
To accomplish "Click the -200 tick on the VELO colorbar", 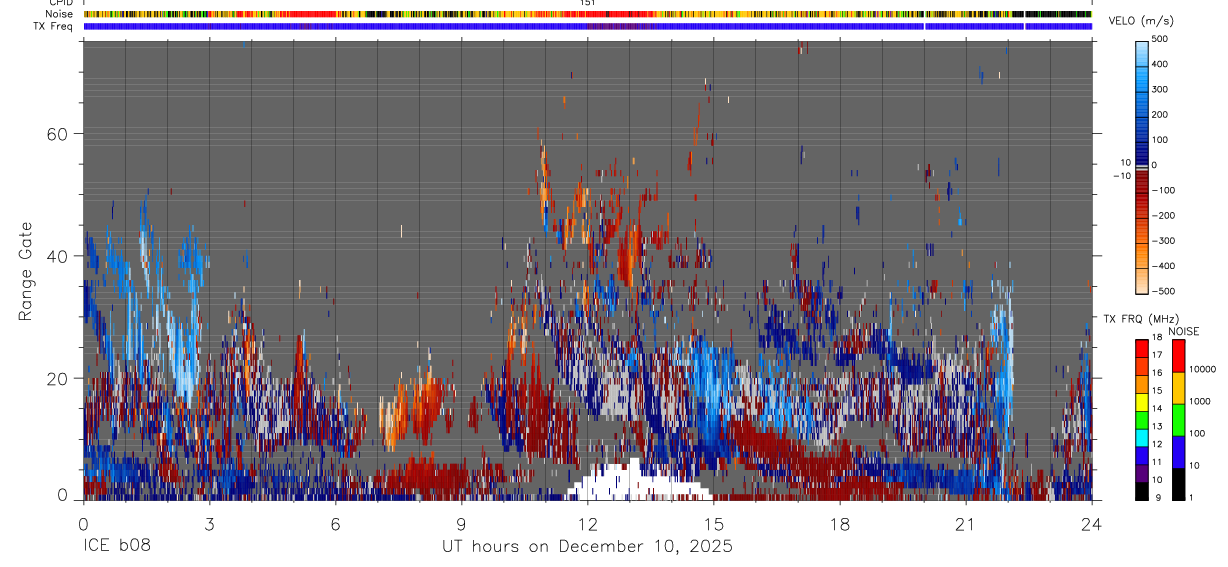I will [x=1162, y=216].
